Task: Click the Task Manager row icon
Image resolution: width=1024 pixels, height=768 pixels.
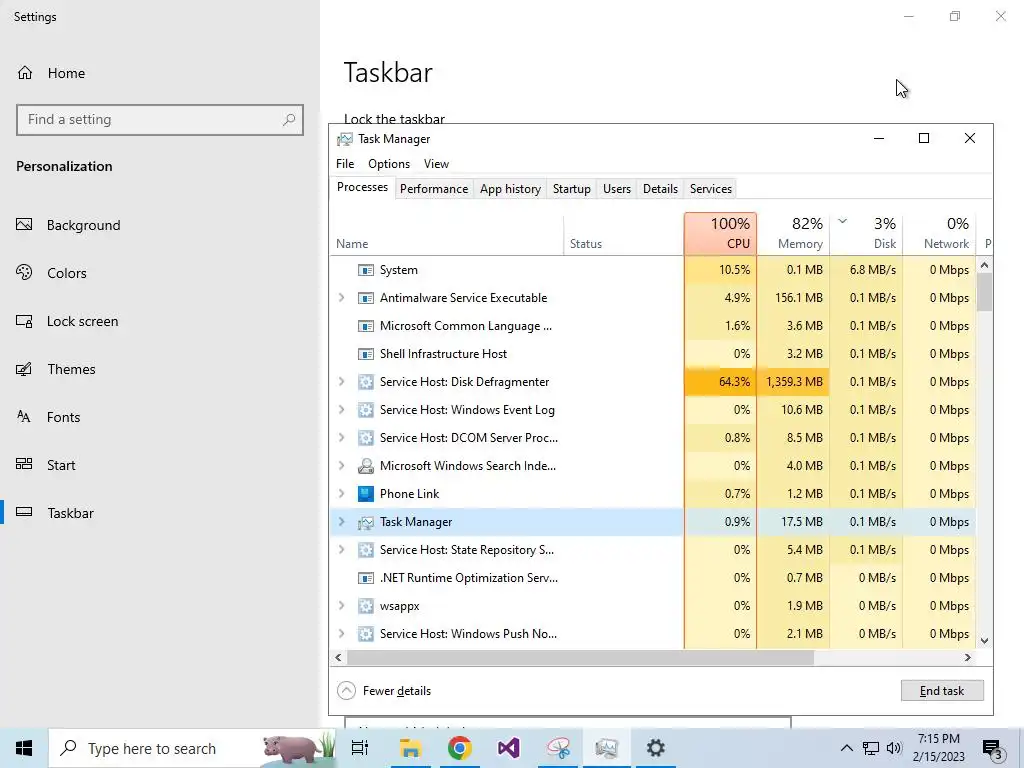Action: click(x=366, y=522)
